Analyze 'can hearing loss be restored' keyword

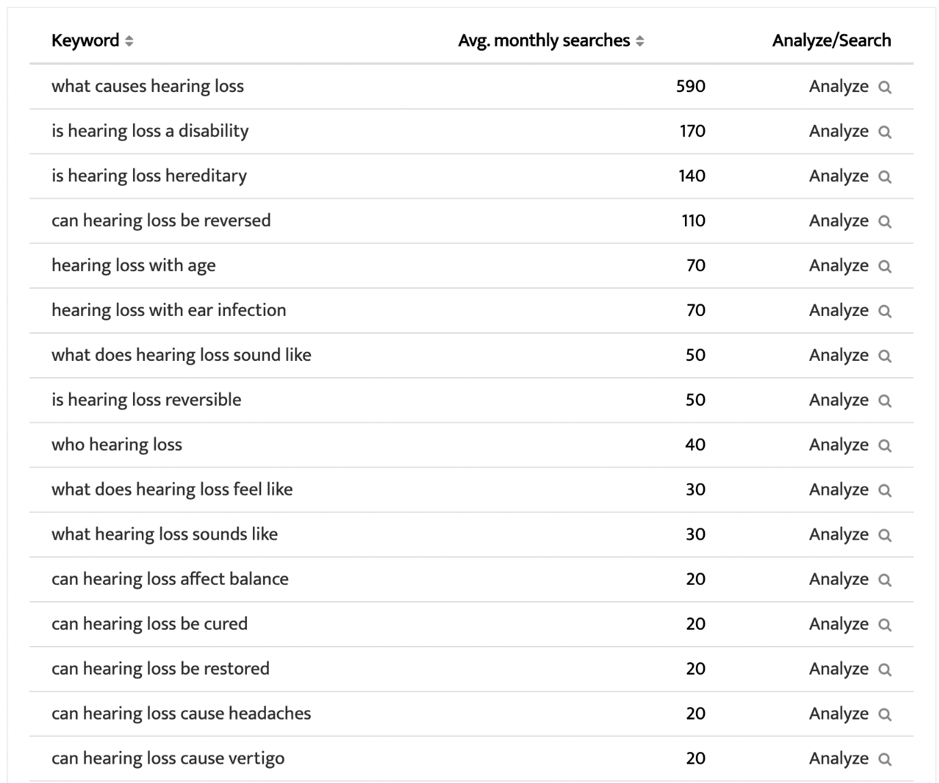pyautogui.click(x=838, y=669)
